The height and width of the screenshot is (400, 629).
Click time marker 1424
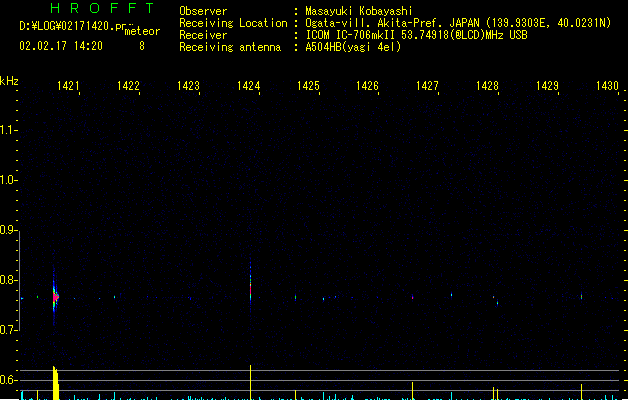point(248,86)
